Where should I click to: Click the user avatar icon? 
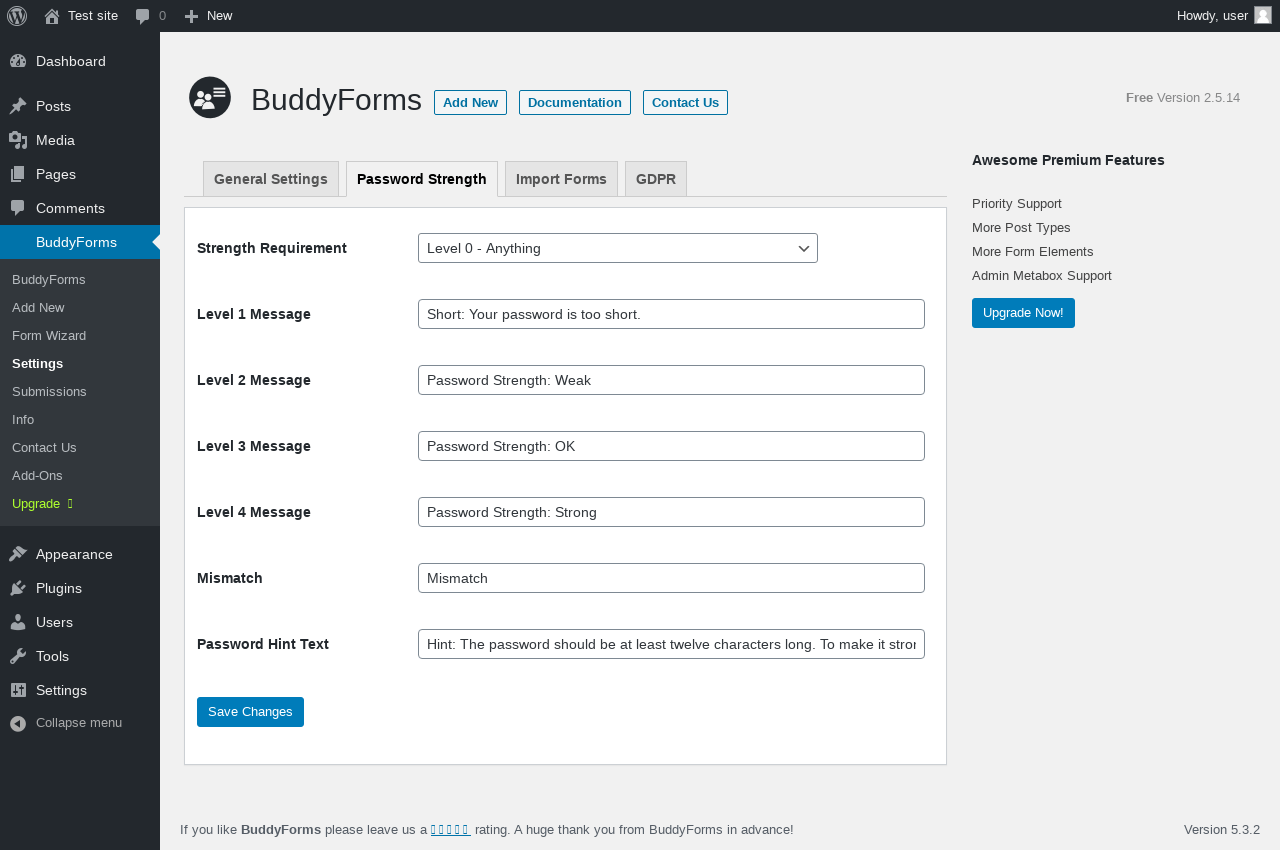(1263, 15)
